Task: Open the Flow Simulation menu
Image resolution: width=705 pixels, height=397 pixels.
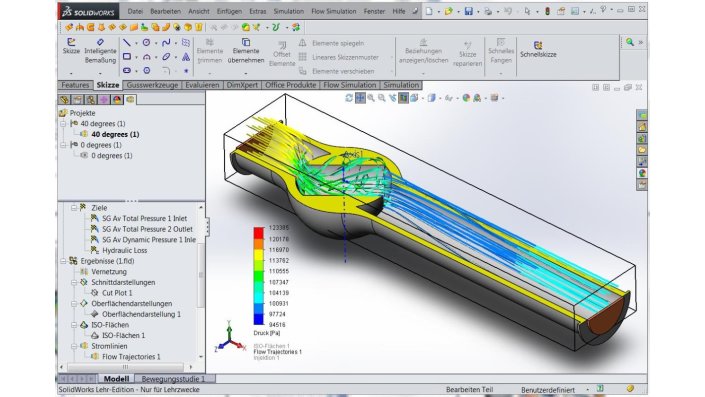Action: pyautogui.click(x=334, y=11)
